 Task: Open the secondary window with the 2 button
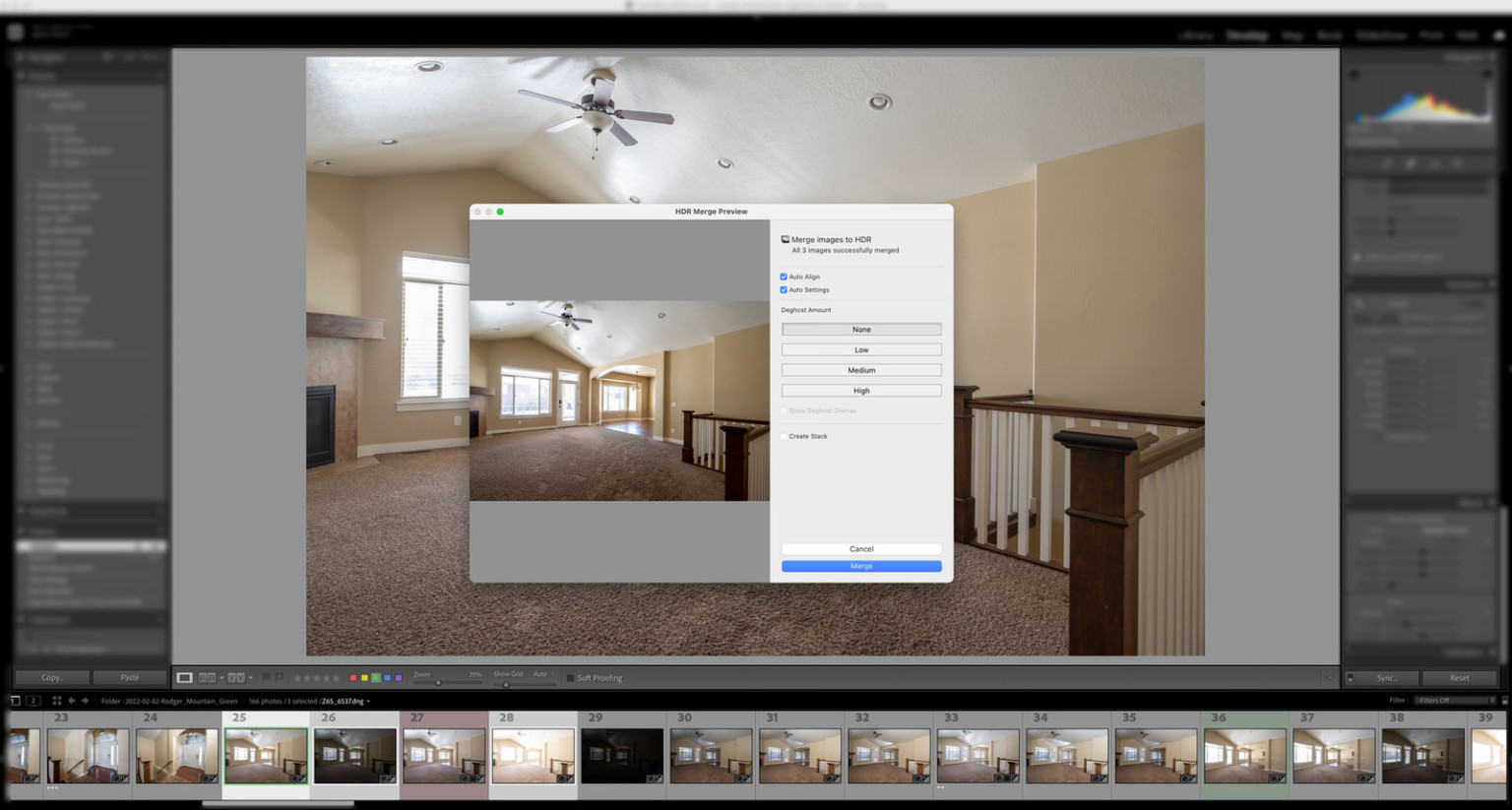(32, 701)
